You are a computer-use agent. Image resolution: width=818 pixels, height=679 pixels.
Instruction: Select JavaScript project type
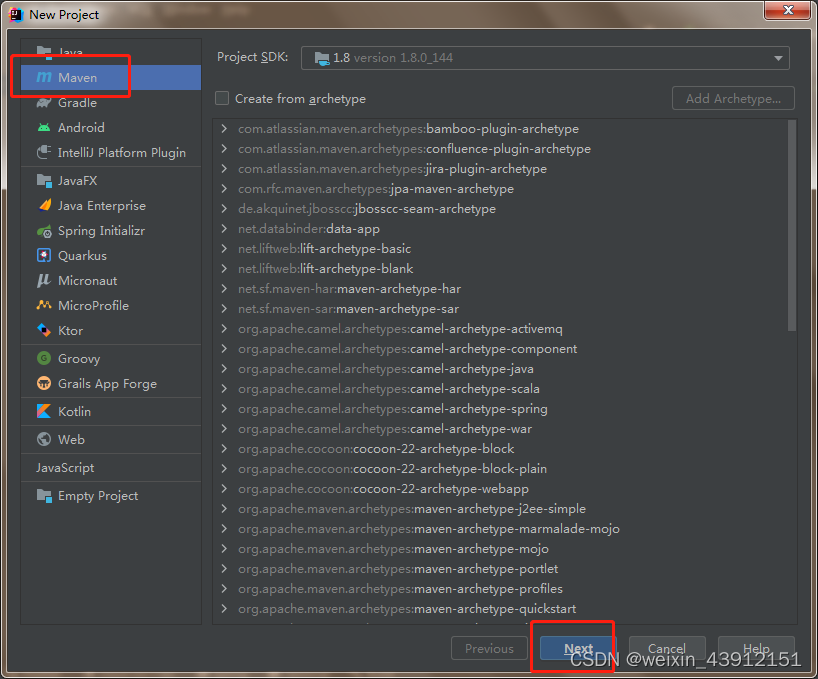[x=111, y=468]
